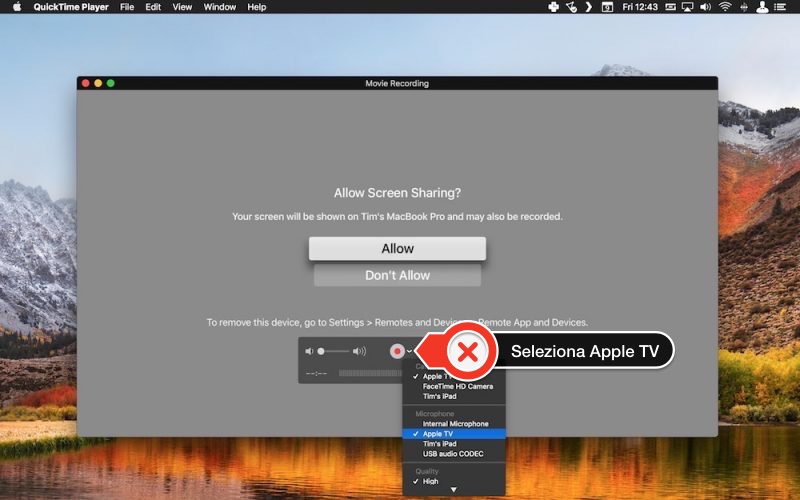Click the red record button

pyautogui.click(x=397, y=351)
